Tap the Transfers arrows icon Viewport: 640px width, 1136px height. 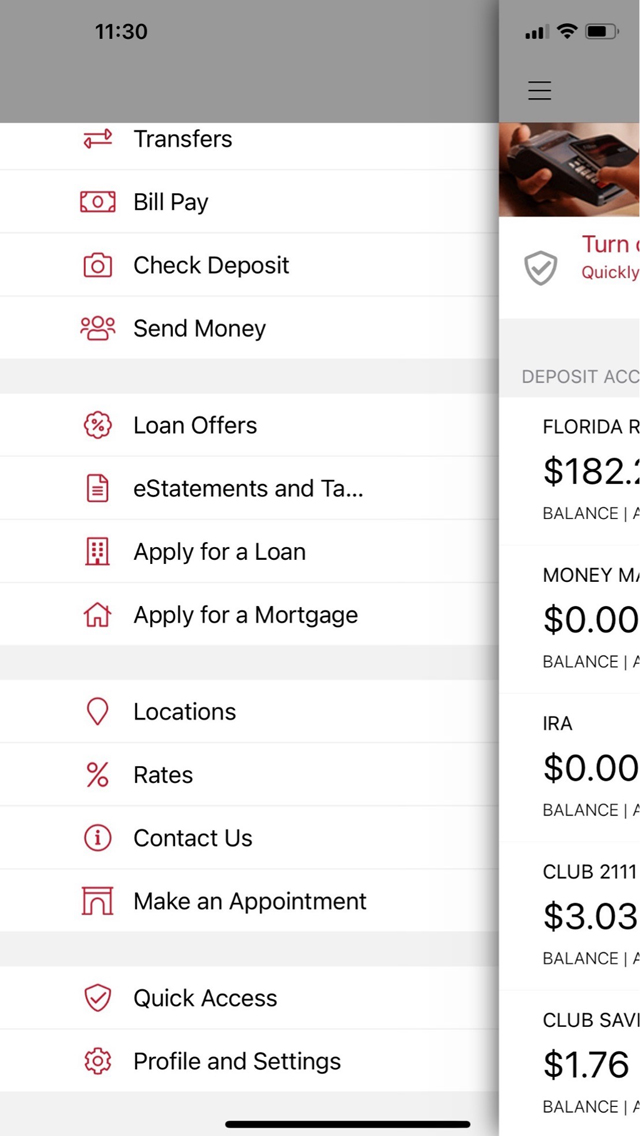coord(98,138)
